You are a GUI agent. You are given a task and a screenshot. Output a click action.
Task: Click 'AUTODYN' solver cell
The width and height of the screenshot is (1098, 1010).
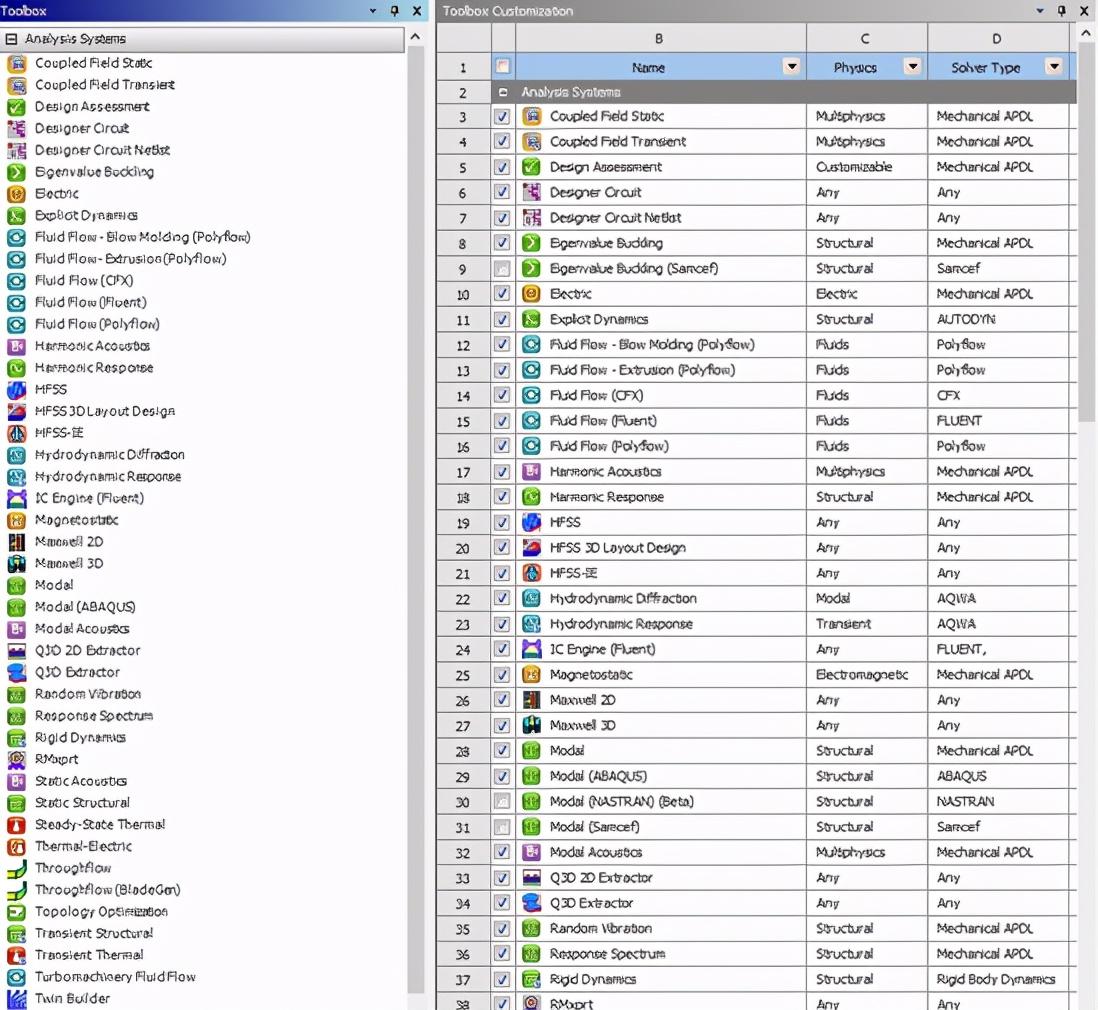click(998, 319)
